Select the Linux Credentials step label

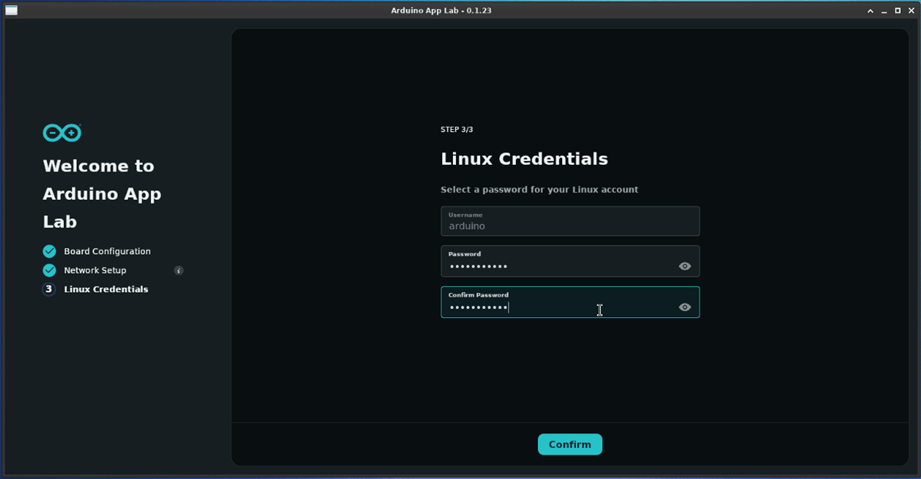[106, 289]
